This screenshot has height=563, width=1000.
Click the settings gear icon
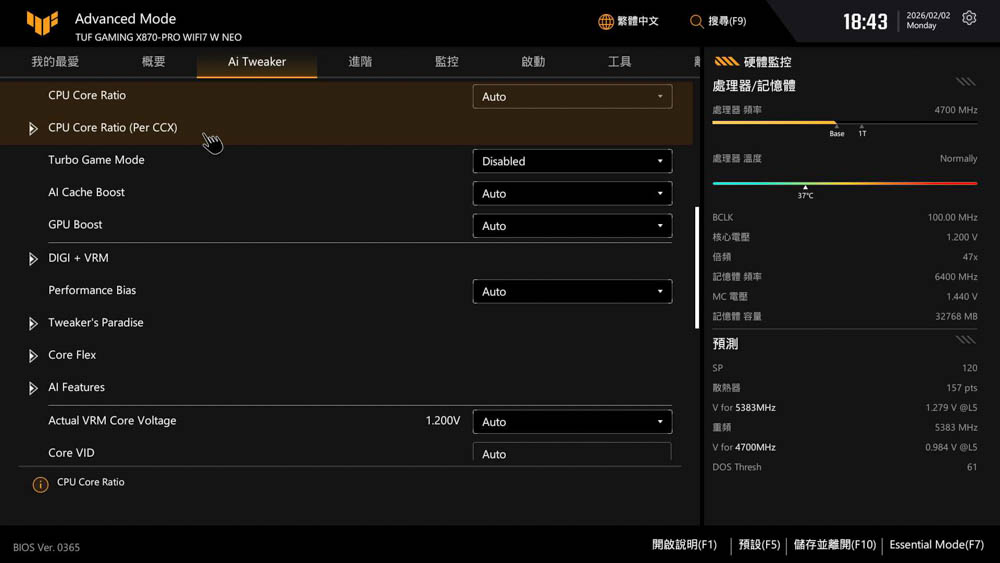coord(969,19)
